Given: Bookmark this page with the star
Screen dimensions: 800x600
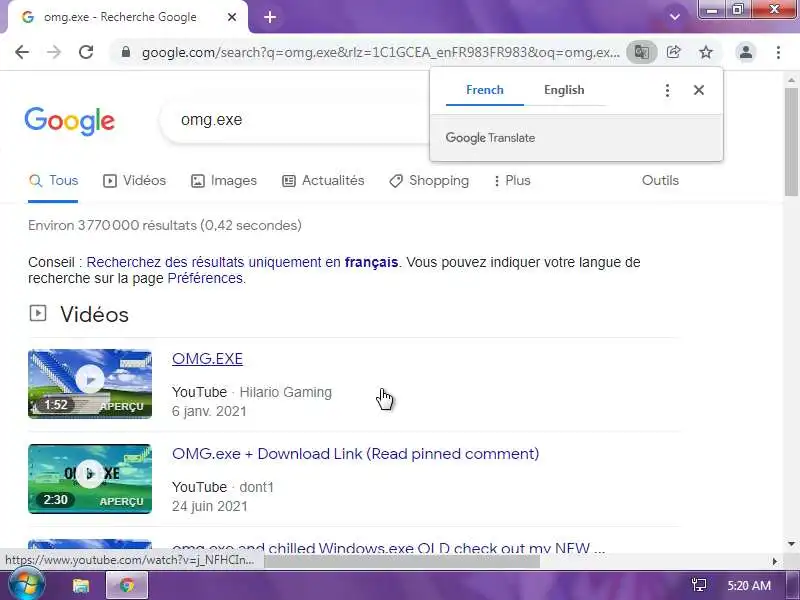Looking at the screenshot, I should [x=706, y=52].
